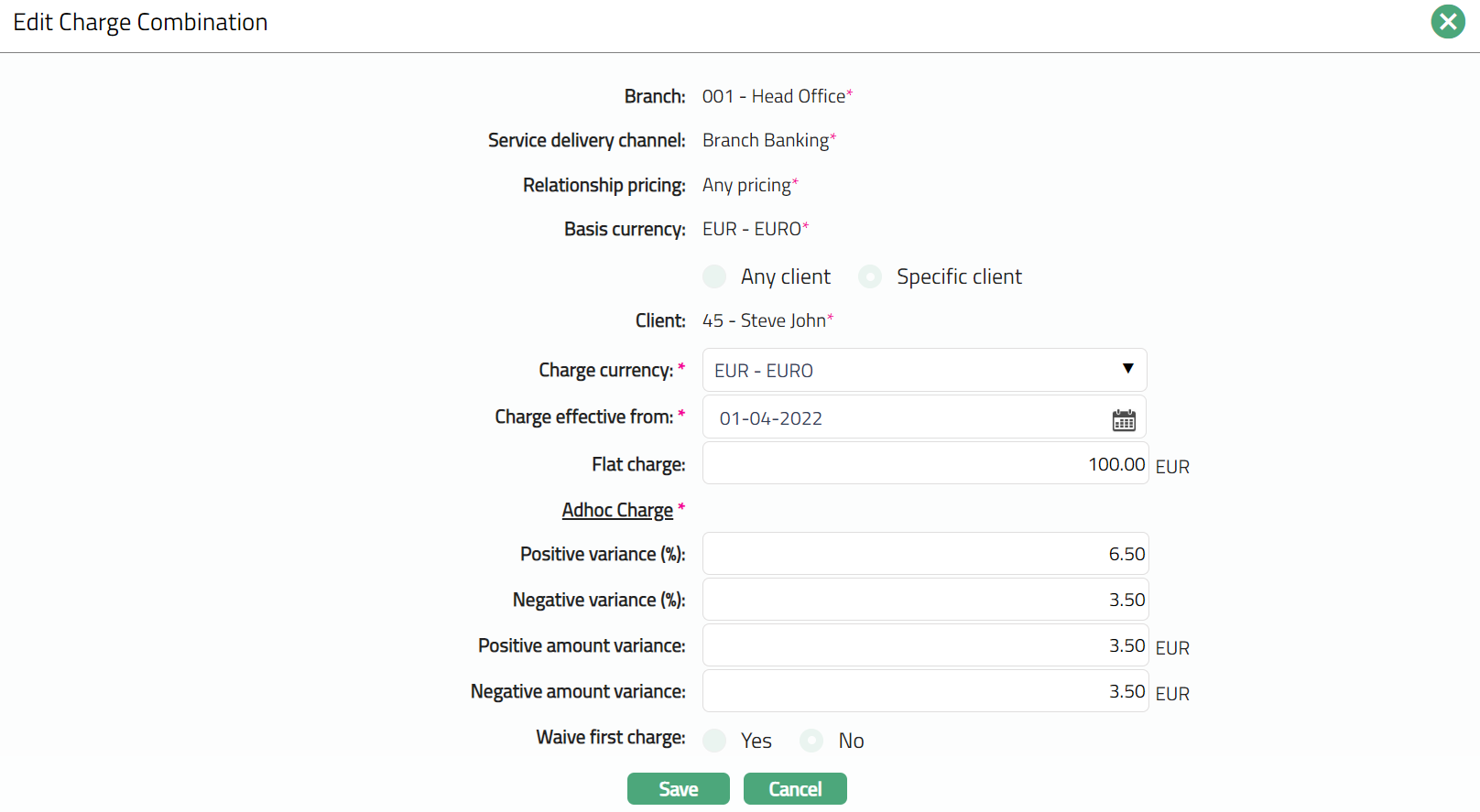Expand the Charge currency dropdown arrow
This screenshot has height=812, width=1480.
[1127, 369]
